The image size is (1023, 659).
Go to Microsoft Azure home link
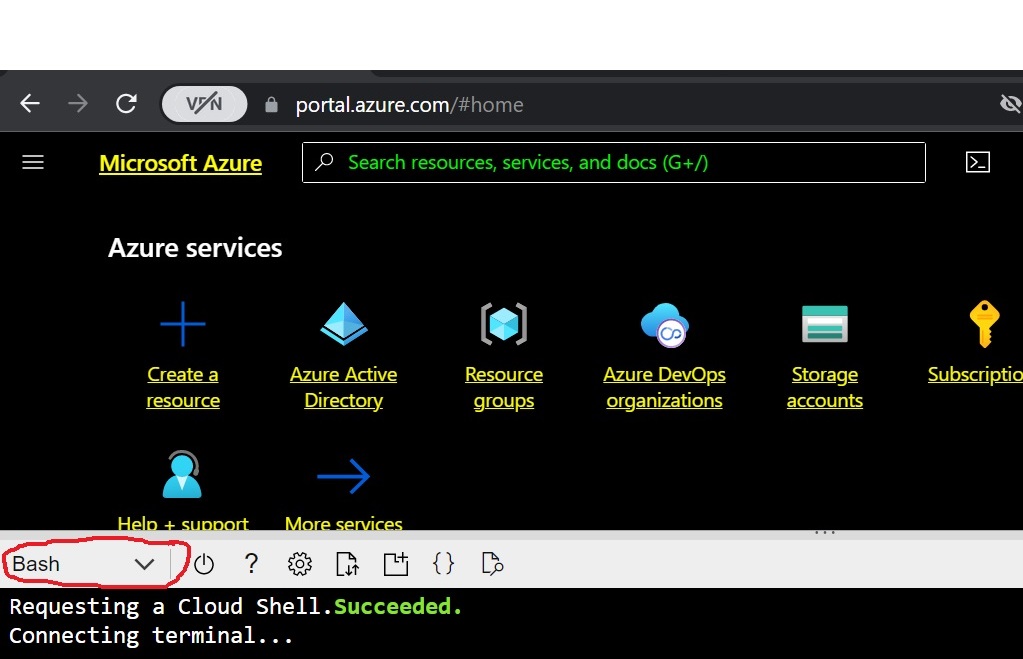pyautogui.click(x=181, y=162)
